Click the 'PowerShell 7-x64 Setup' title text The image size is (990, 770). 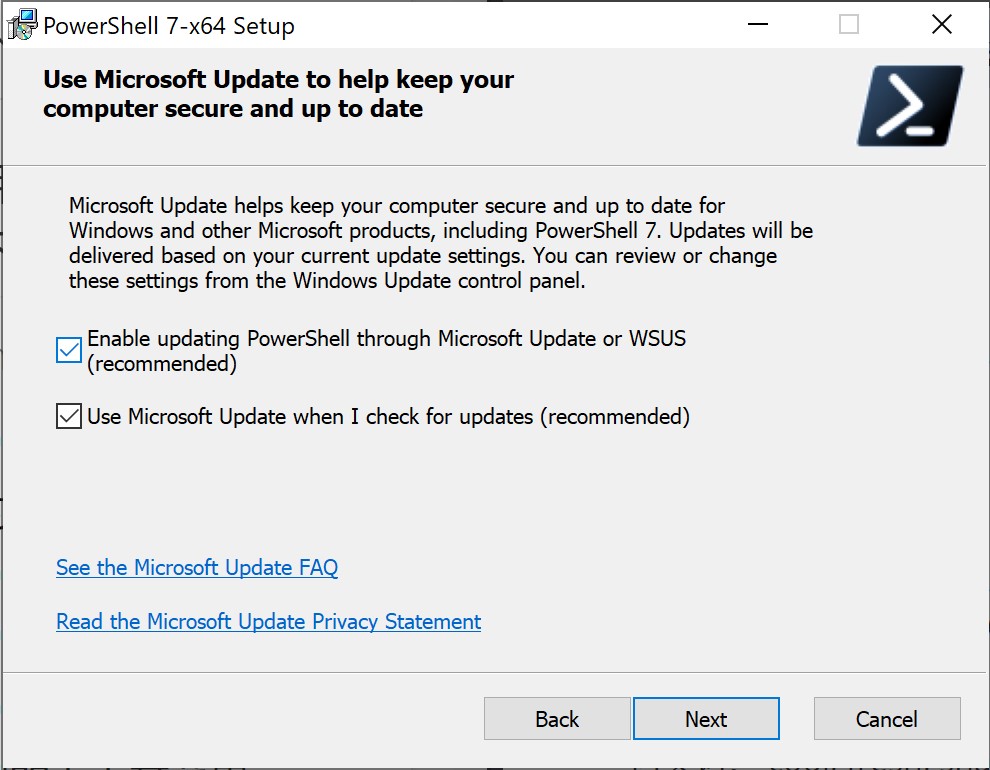click(x=169, y=26)
